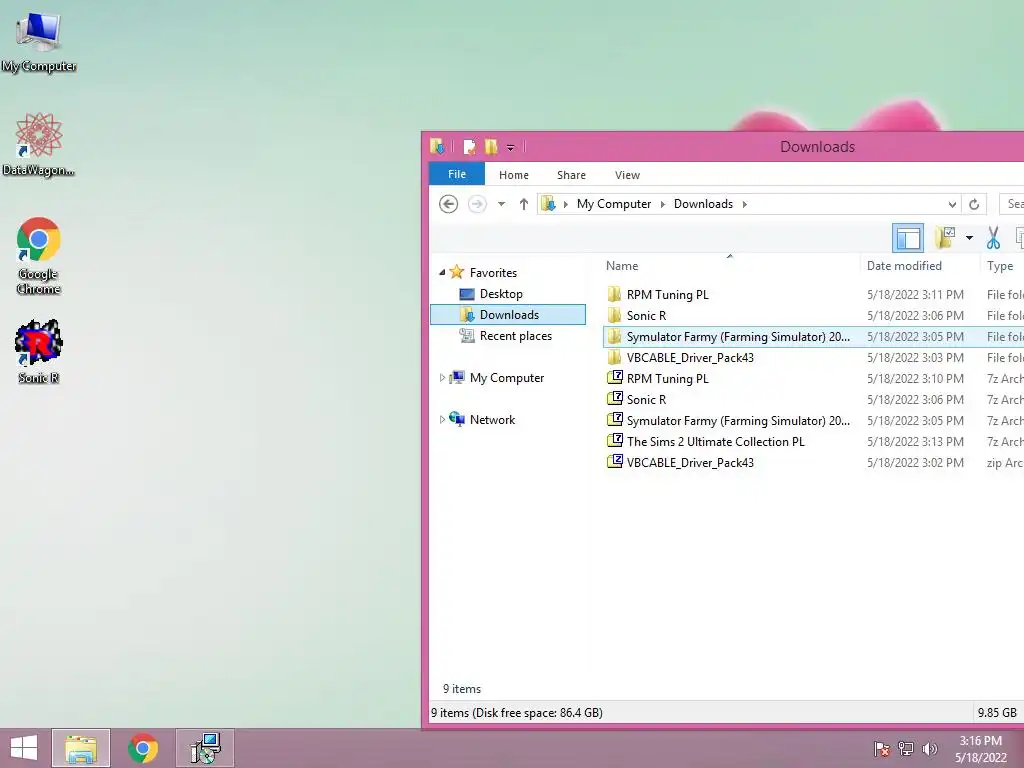
Task: Open Customize Quick Access Toolbar dropdown
Action: point(511,148)
